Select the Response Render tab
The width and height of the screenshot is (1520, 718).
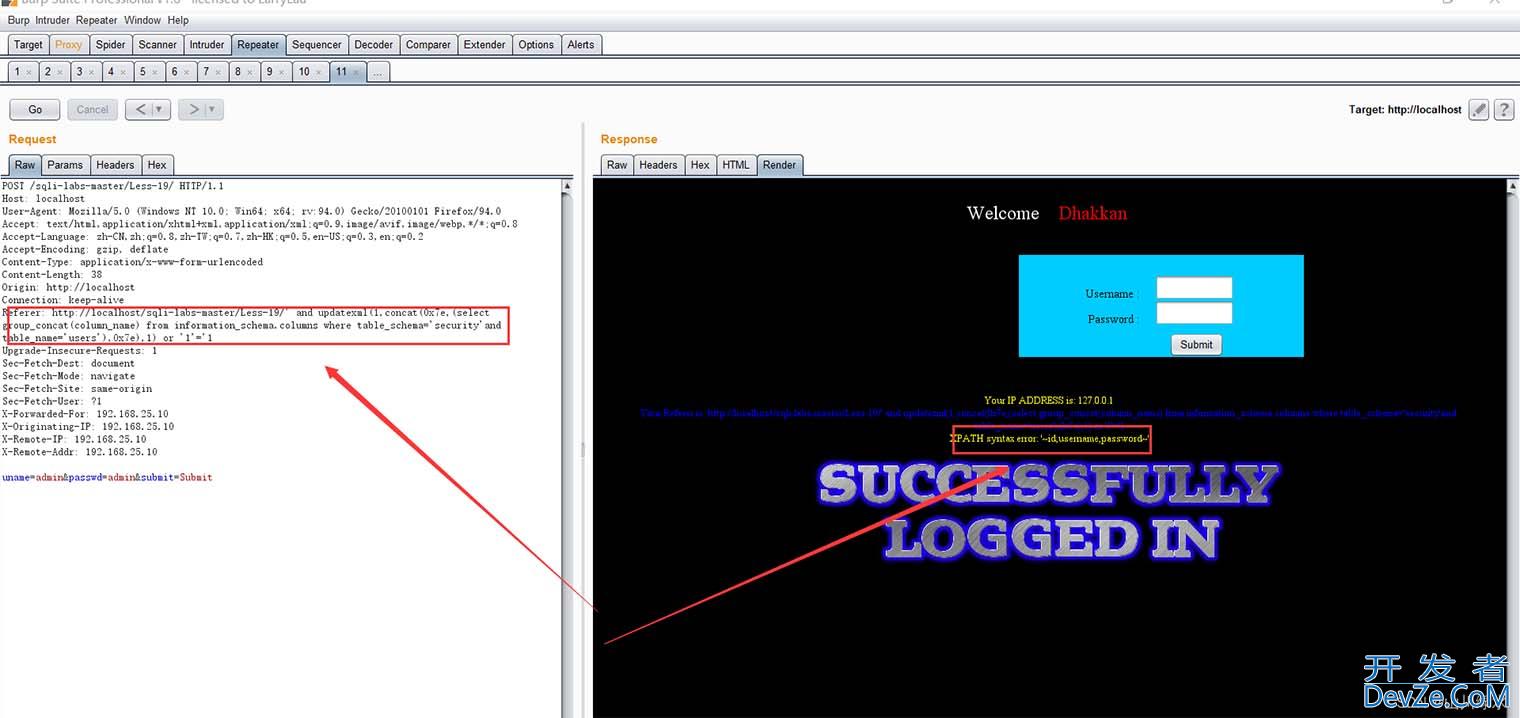click(779, 165)
